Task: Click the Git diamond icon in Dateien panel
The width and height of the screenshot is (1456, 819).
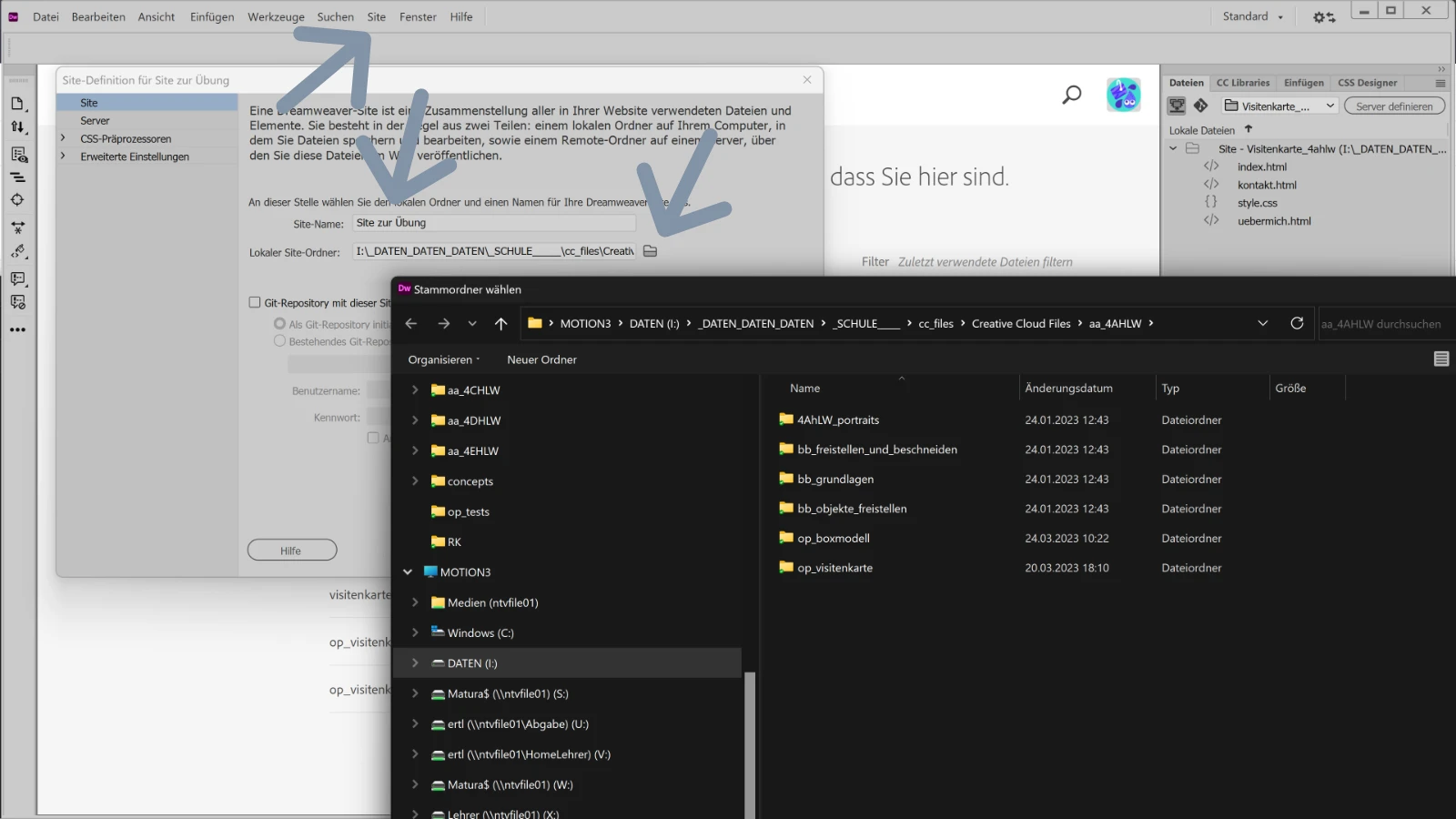Action: click(1201, 106)
